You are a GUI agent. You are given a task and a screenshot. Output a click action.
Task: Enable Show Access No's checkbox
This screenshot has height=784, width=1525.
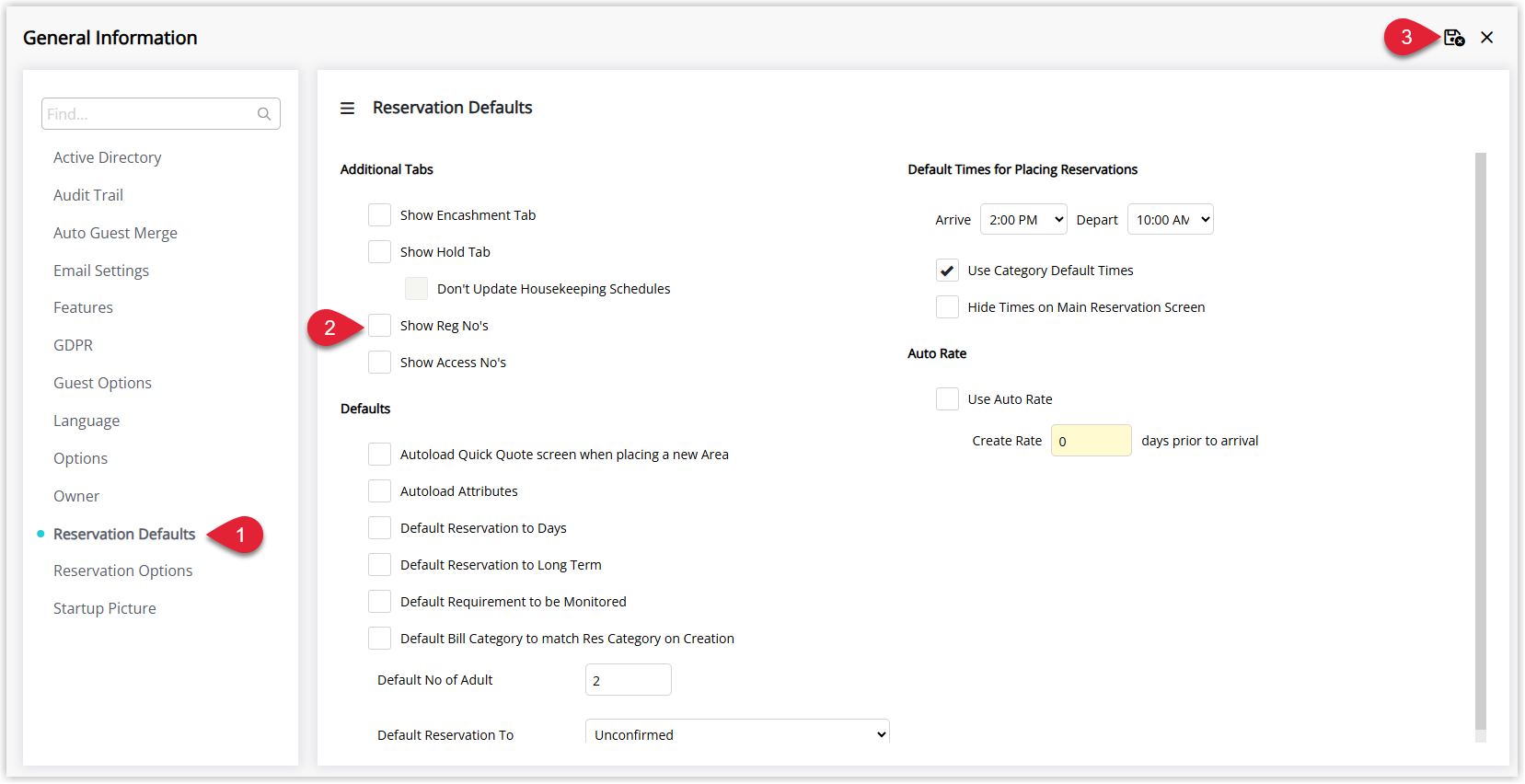(x=379, y=363)
